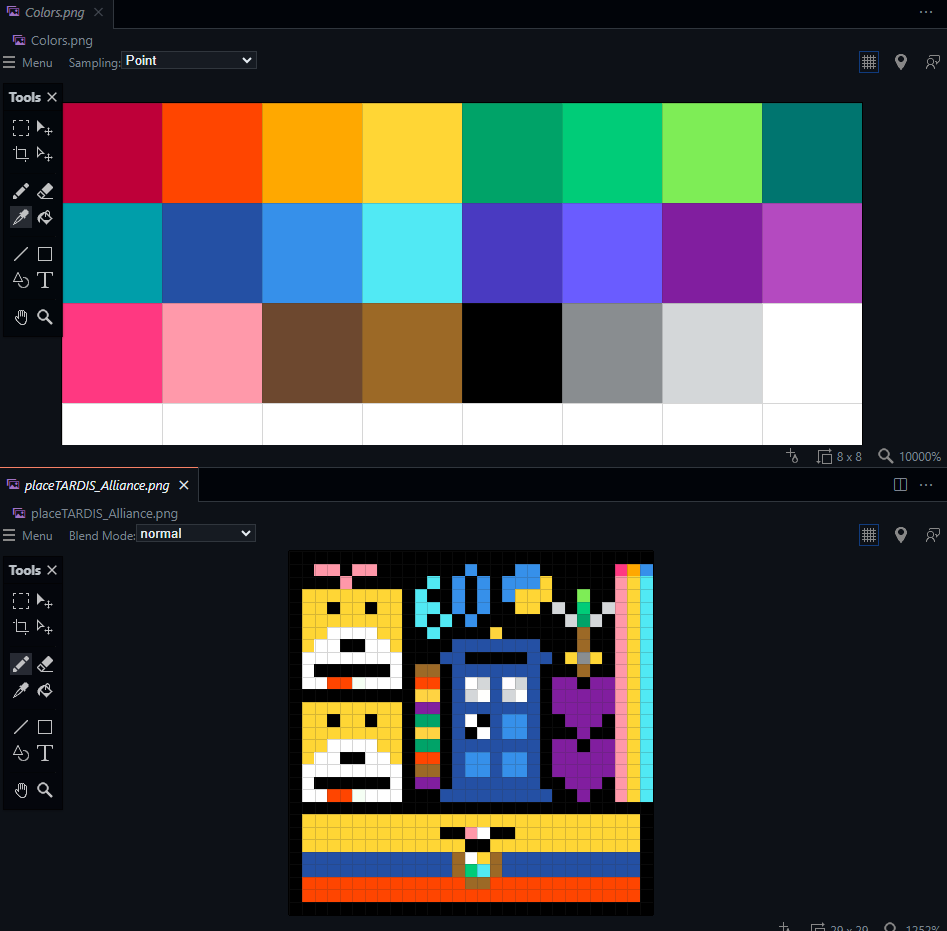Activate the Eyedropper tool in Colors.png Tools panel
Image resolution: width=947 pixels, height=931 pixels.
[x=21, y=217]
